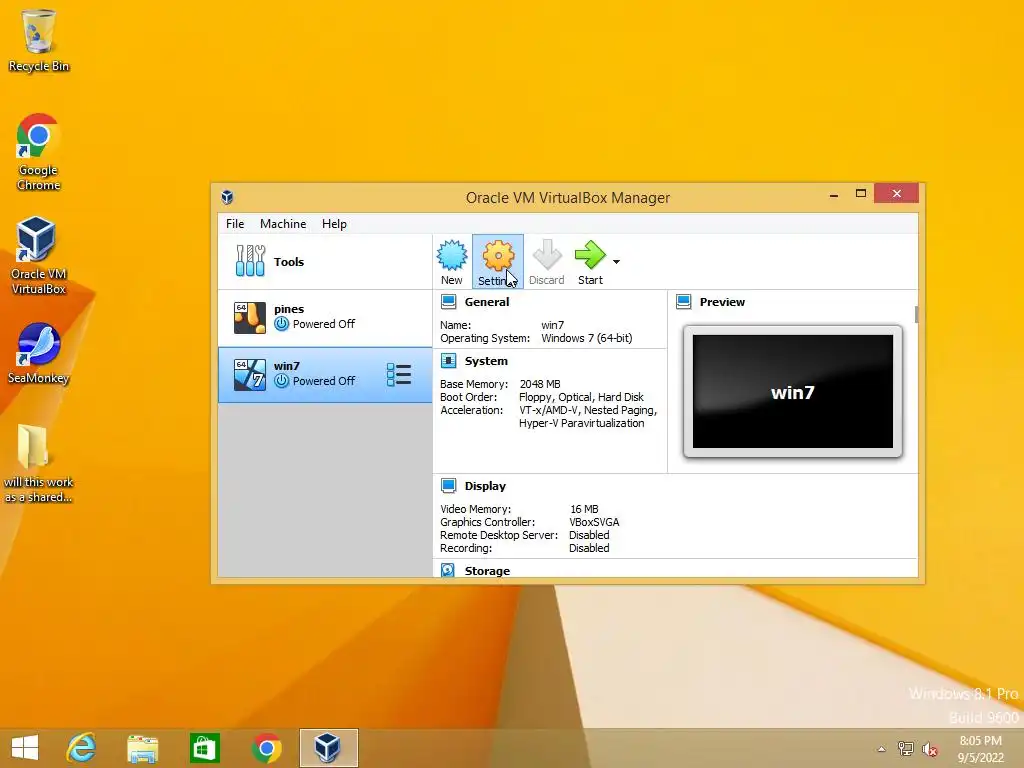Screen dimensions: 1024x768
Task: Click the Windows 7 (64-bit) operating system text
Action: click(586, 338)
